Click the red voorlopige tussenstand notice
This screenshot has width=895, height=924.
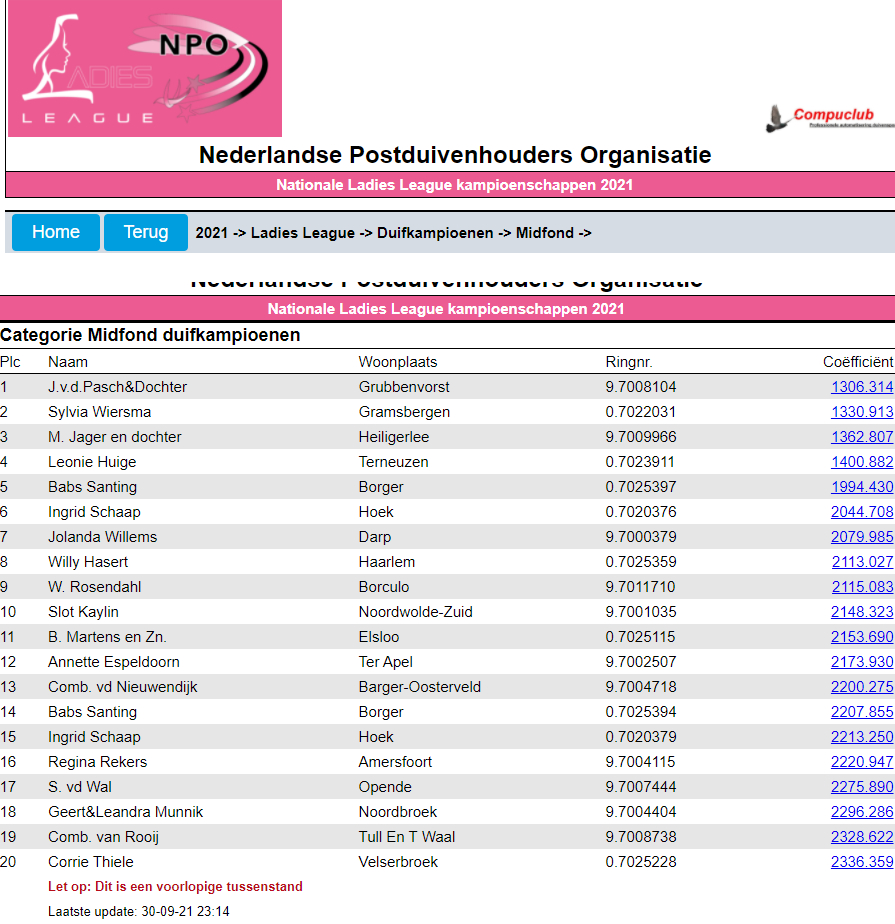click(x=175, y=887)
